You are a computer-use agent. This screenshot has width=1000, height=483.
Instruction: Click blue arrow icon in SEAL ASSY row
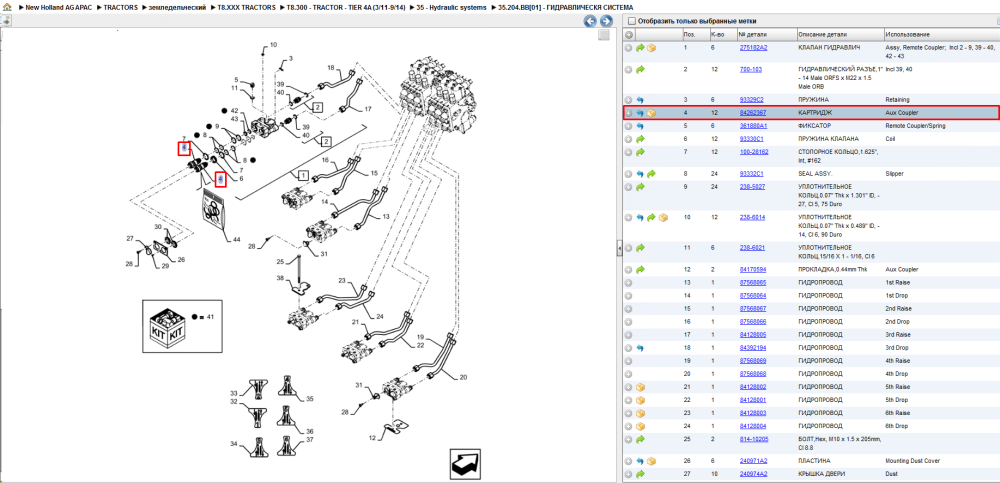coord(640,174)
